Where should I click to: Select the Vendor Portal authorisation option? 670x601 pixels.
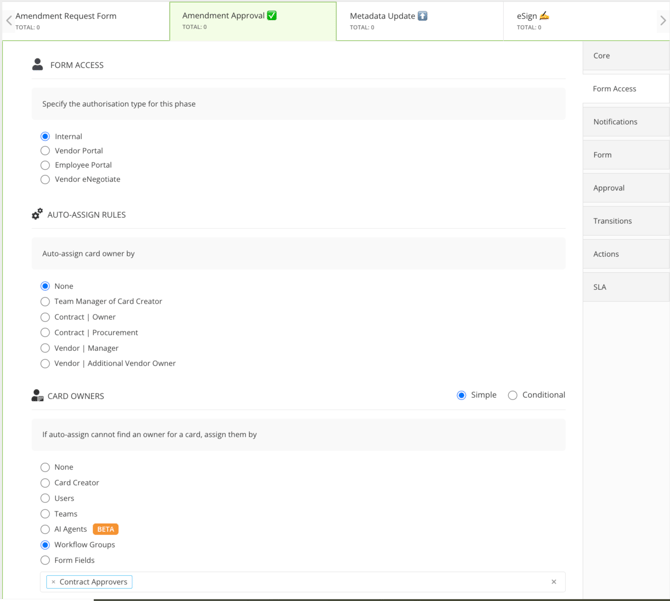45,151
